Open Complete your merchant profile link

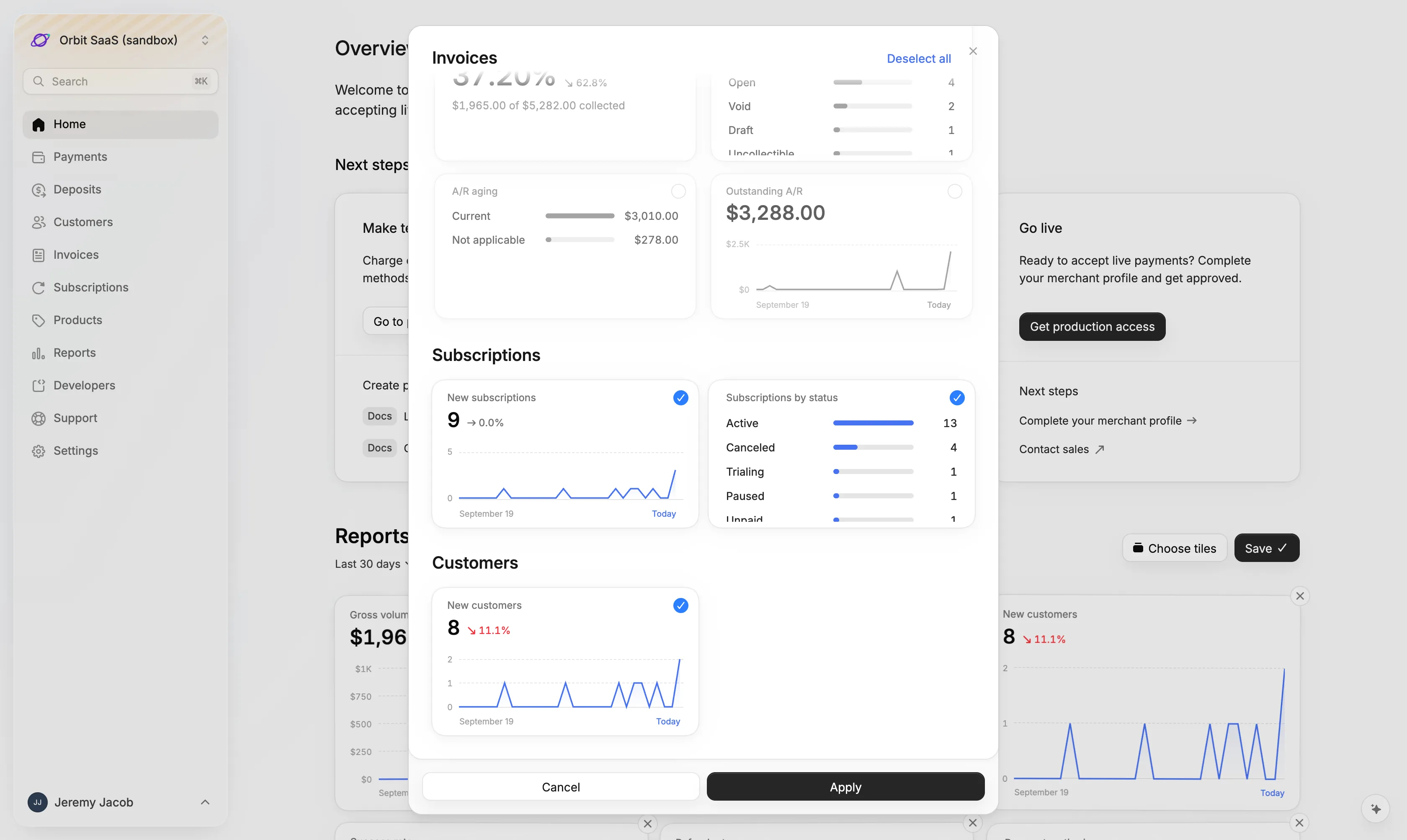(1108, 420)
